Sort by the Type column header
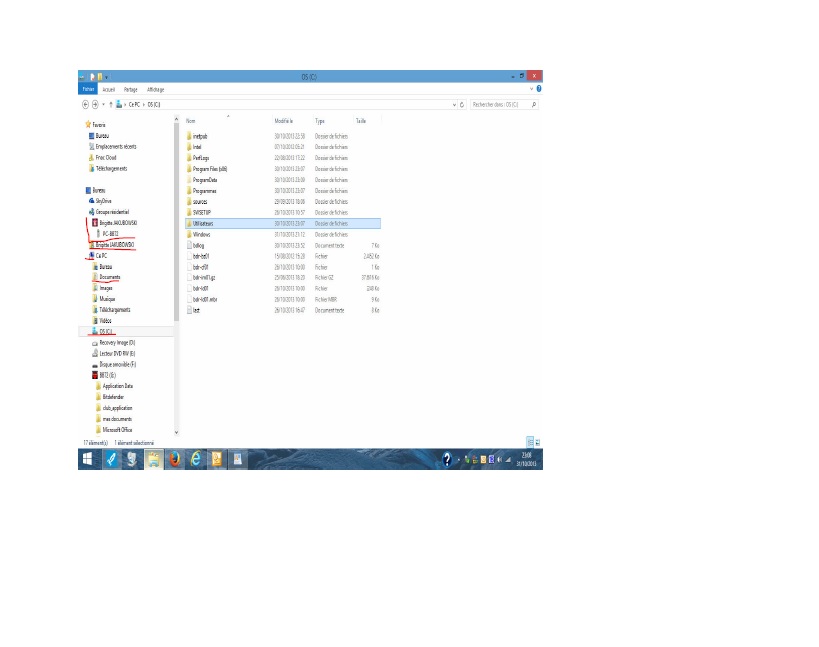This screenshot has height=647, width=819. [320, 121]
